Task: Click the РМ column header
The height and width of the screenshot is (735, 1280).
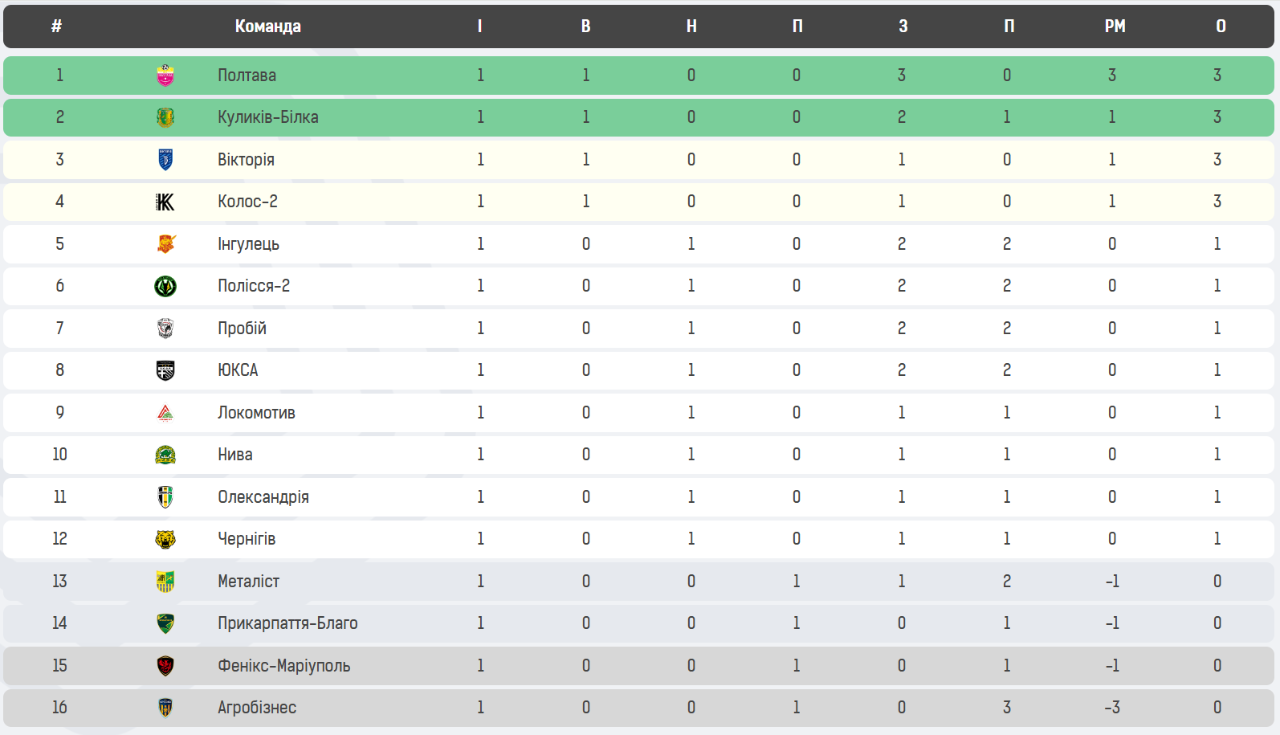Action: [1115, 27]
